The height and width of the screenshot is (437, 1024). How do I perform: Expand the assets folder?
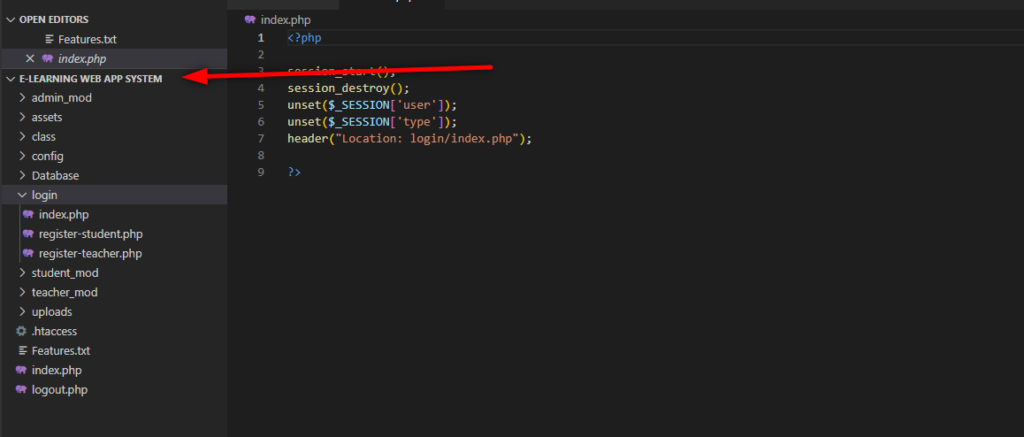click(23, 118)
